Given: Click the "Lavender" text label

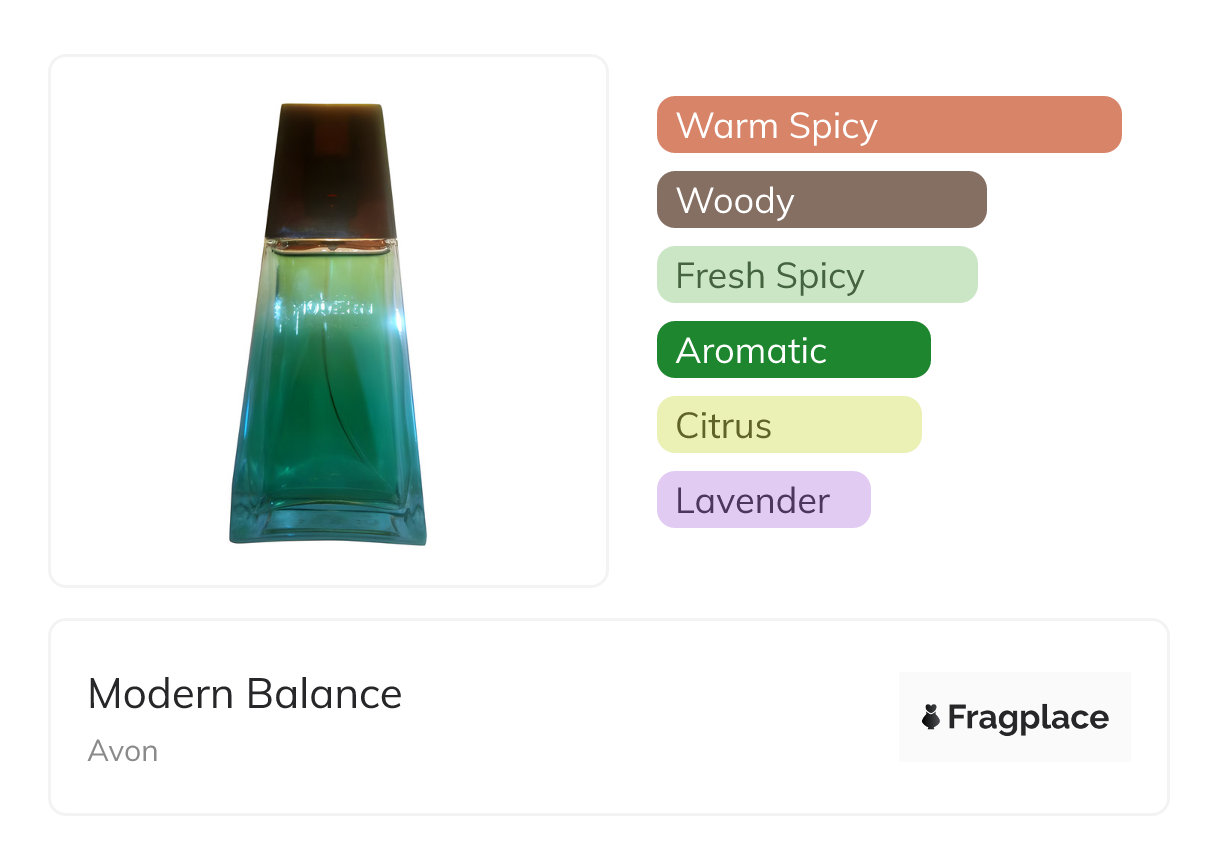Looking at the screenshot, I should coord(753,501).
